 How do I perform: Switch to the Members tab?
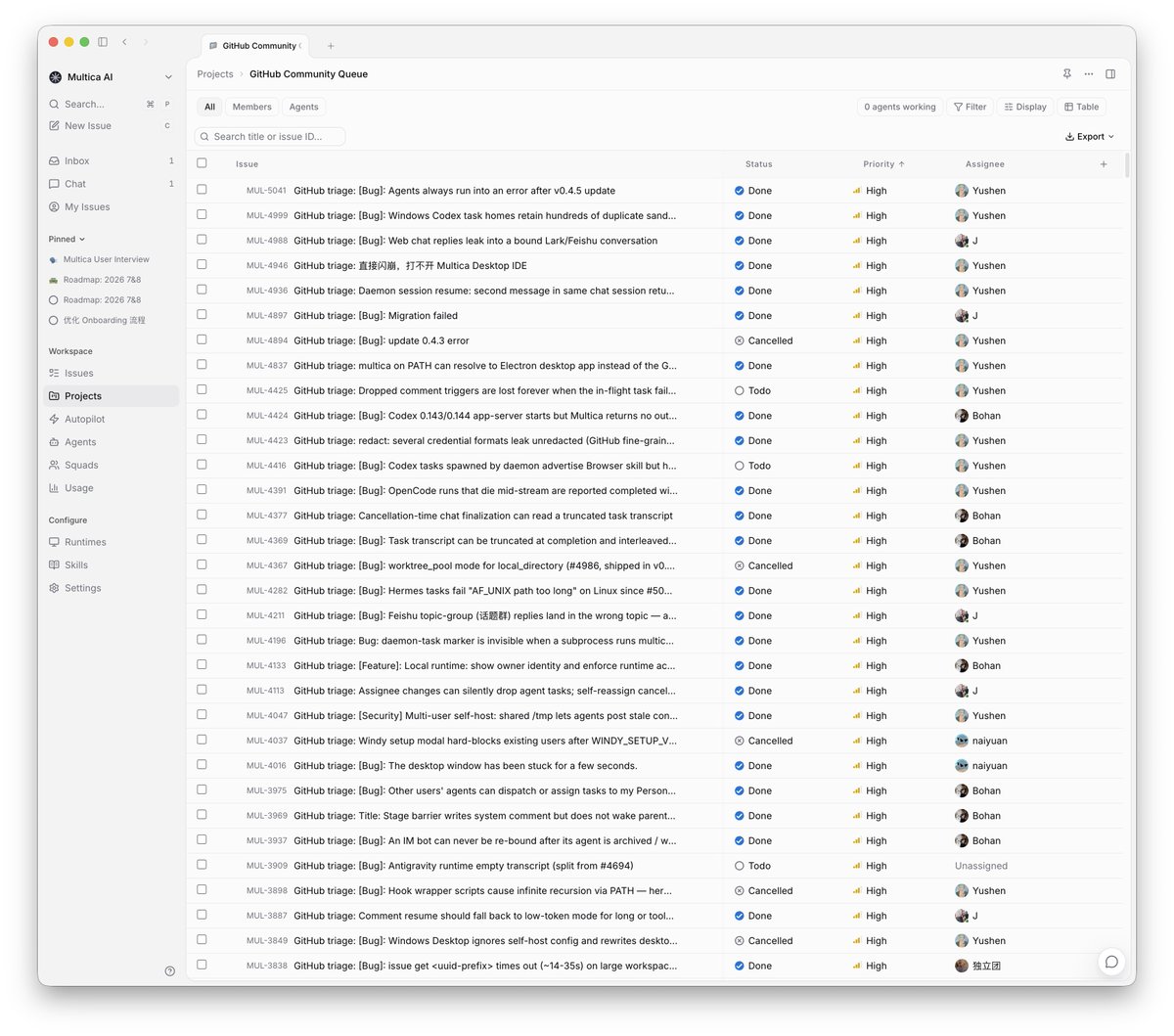pyautogui.click(x=251, y=107)
